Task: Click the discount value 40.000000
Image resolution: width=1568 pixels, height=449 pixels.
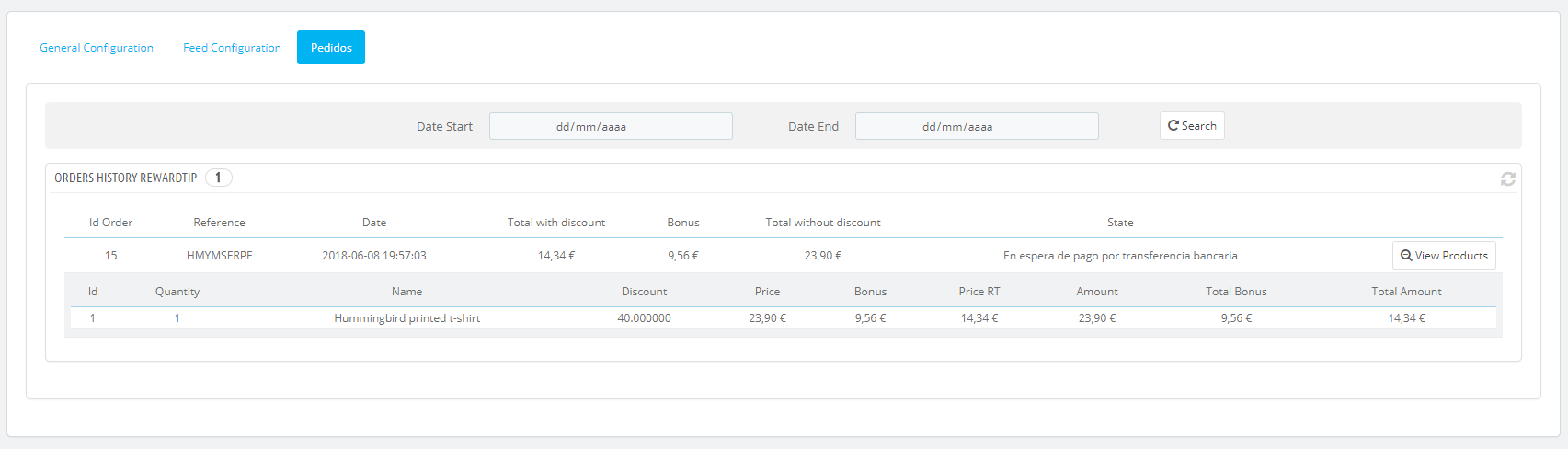Action: tap(644, 318)
